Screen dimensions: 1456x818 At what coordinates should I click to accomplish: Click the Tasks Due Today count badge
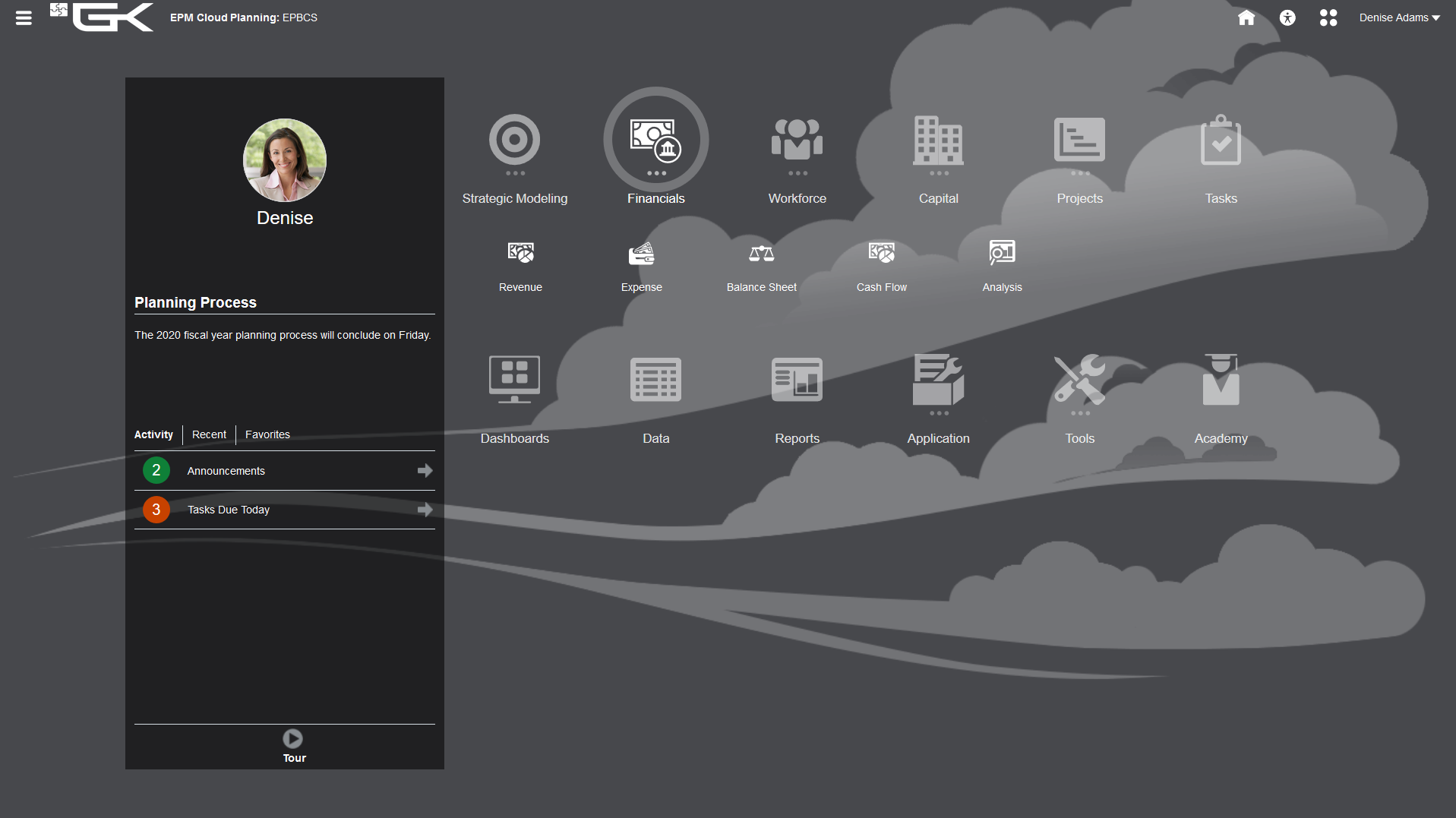coord(156,510)
